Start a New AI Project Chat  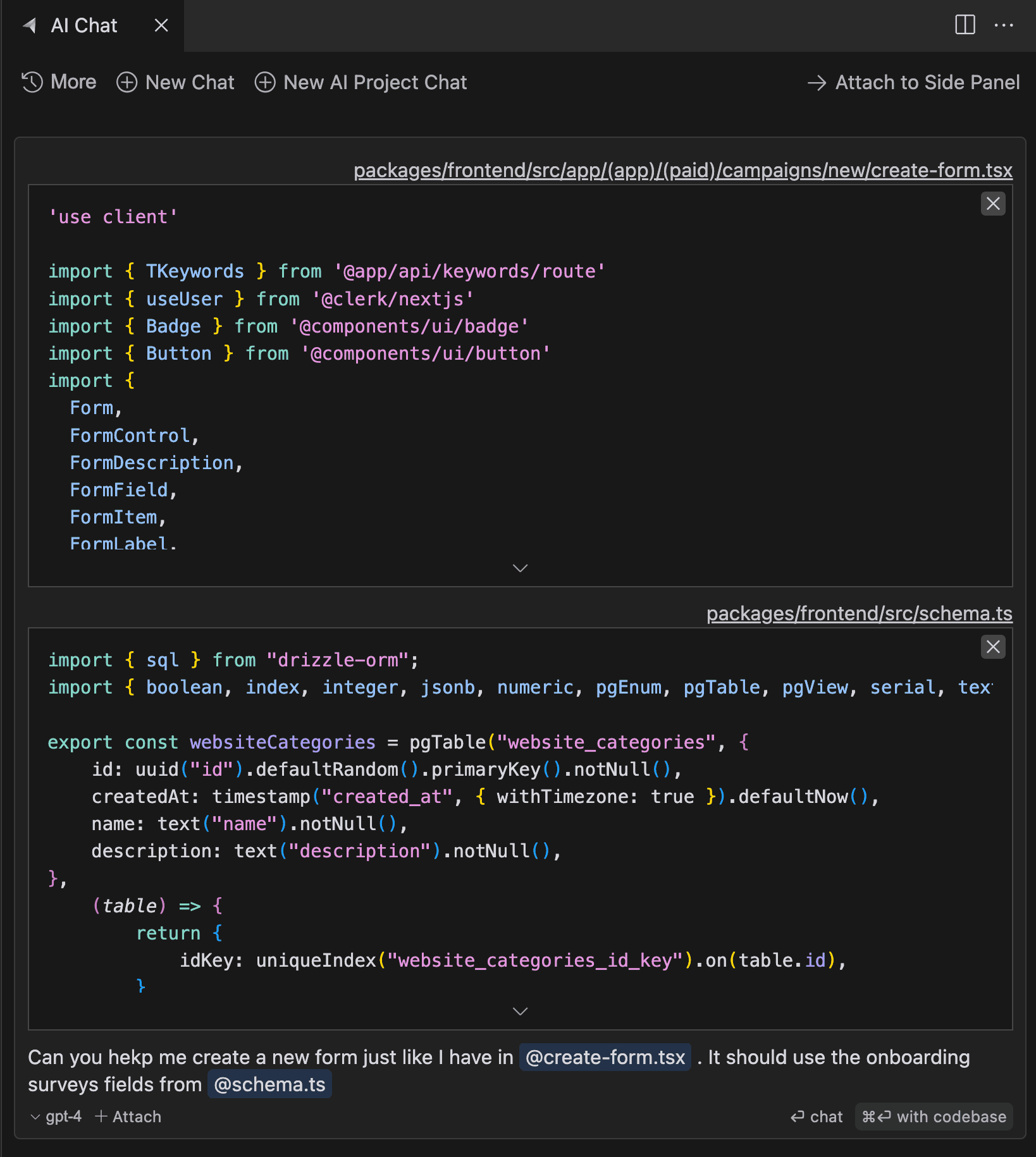361,82
